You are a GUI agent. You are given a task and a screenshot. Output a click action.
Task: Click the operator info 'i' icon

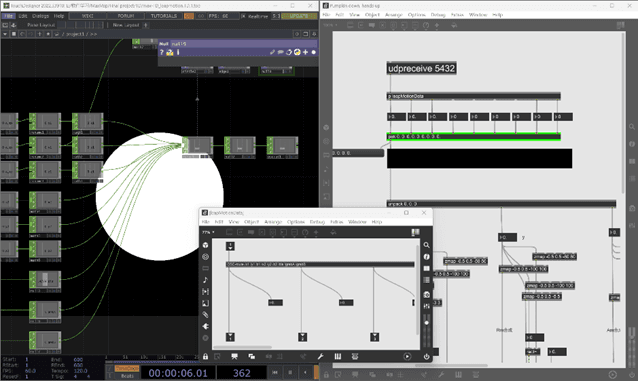pos(178,52)
